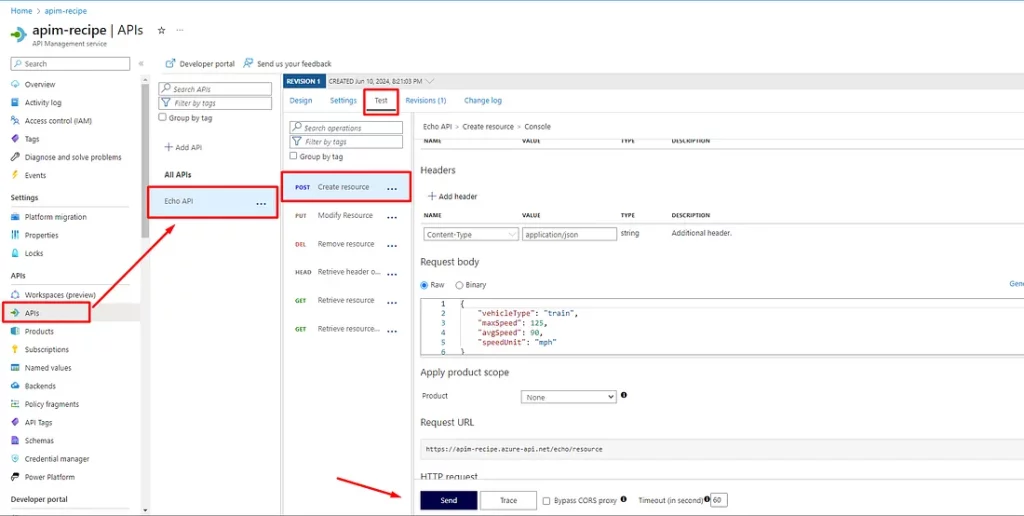
Task: Open Modify Resource ellipsis menu
Action: coord(392,218)
